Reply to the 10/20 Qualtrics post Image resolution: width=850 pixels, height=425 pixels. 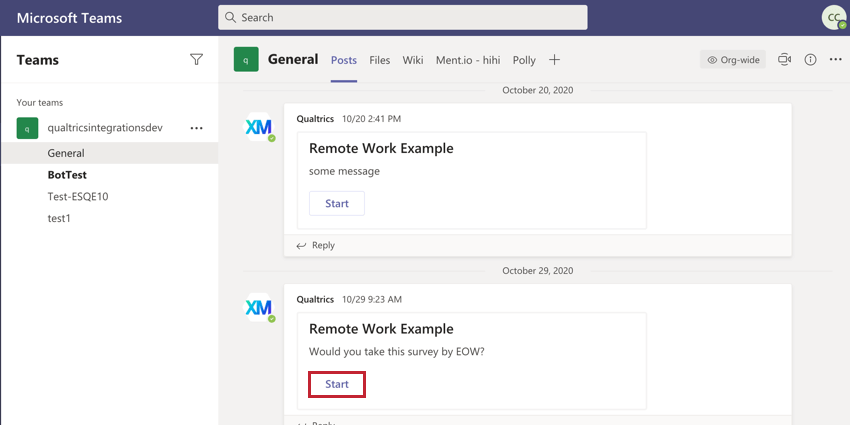click(x=315, y=246)
